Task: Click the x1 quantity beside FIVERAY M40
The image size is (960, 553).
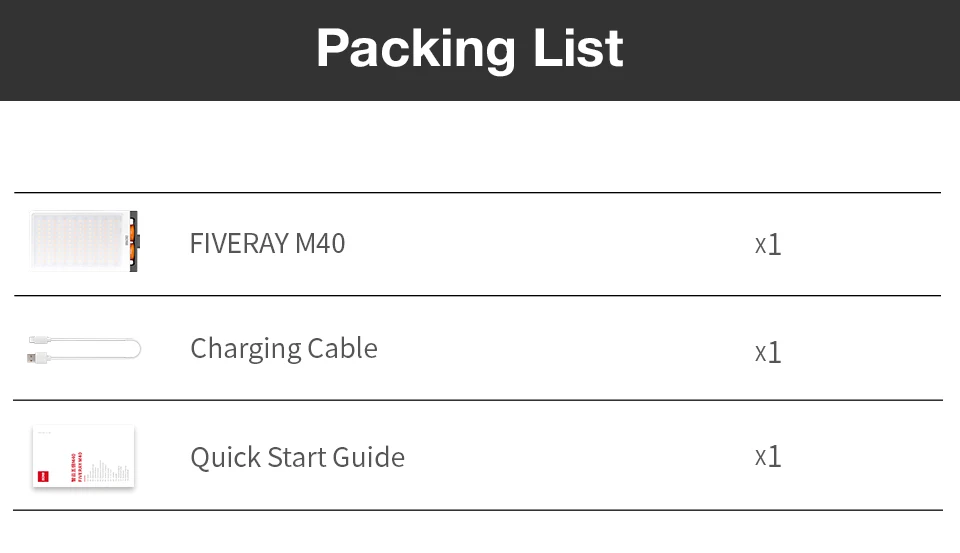Action: [768, 244]
